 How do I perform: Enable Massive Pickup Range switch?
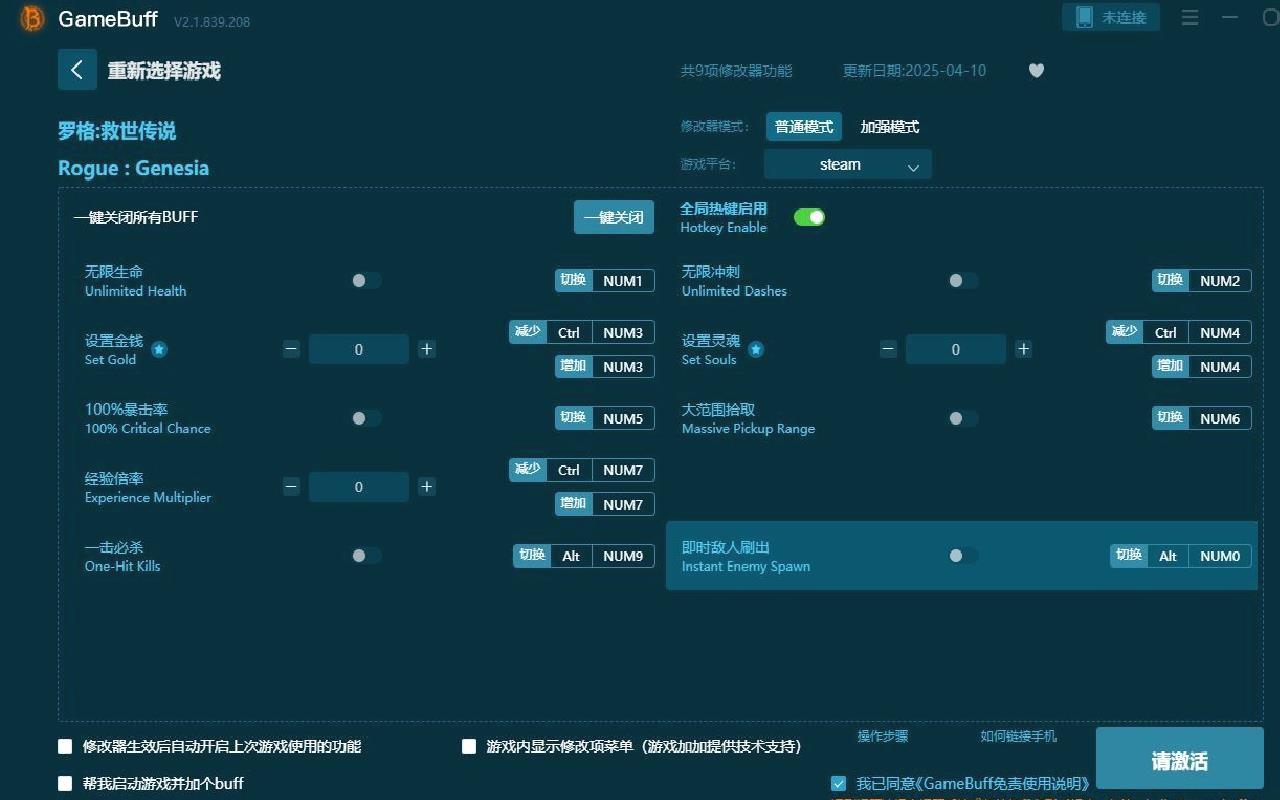963,418
